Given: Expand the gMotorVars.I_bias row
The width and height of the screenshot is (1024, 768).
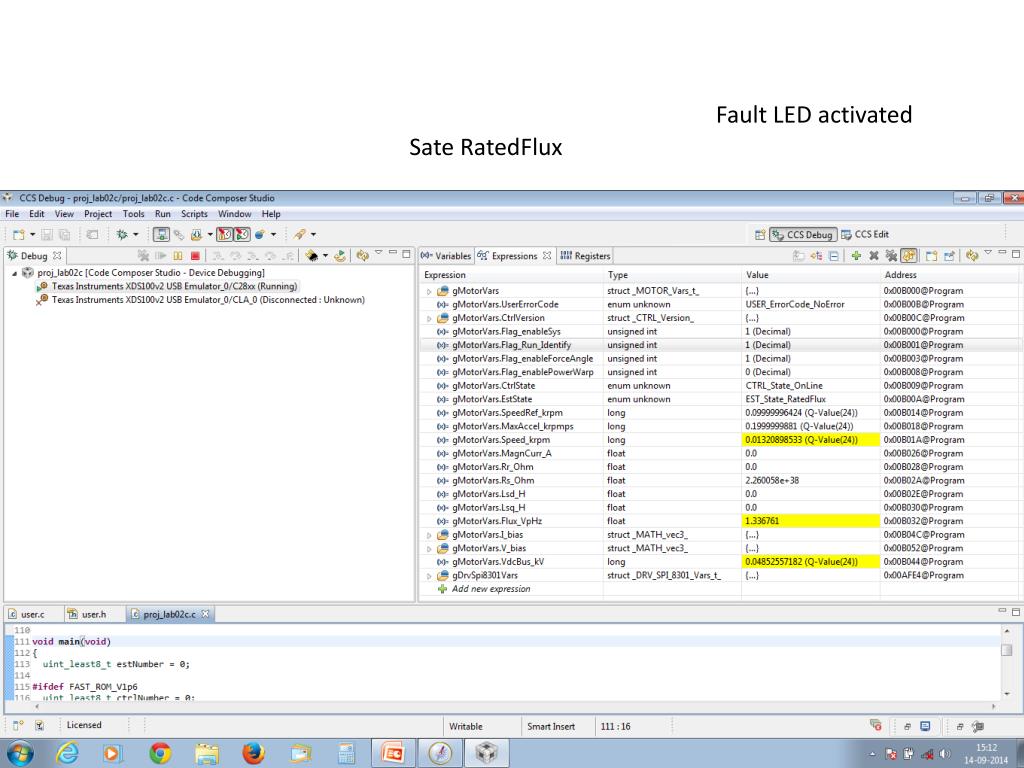Looking at the screenshot, I should click(429, 536).
